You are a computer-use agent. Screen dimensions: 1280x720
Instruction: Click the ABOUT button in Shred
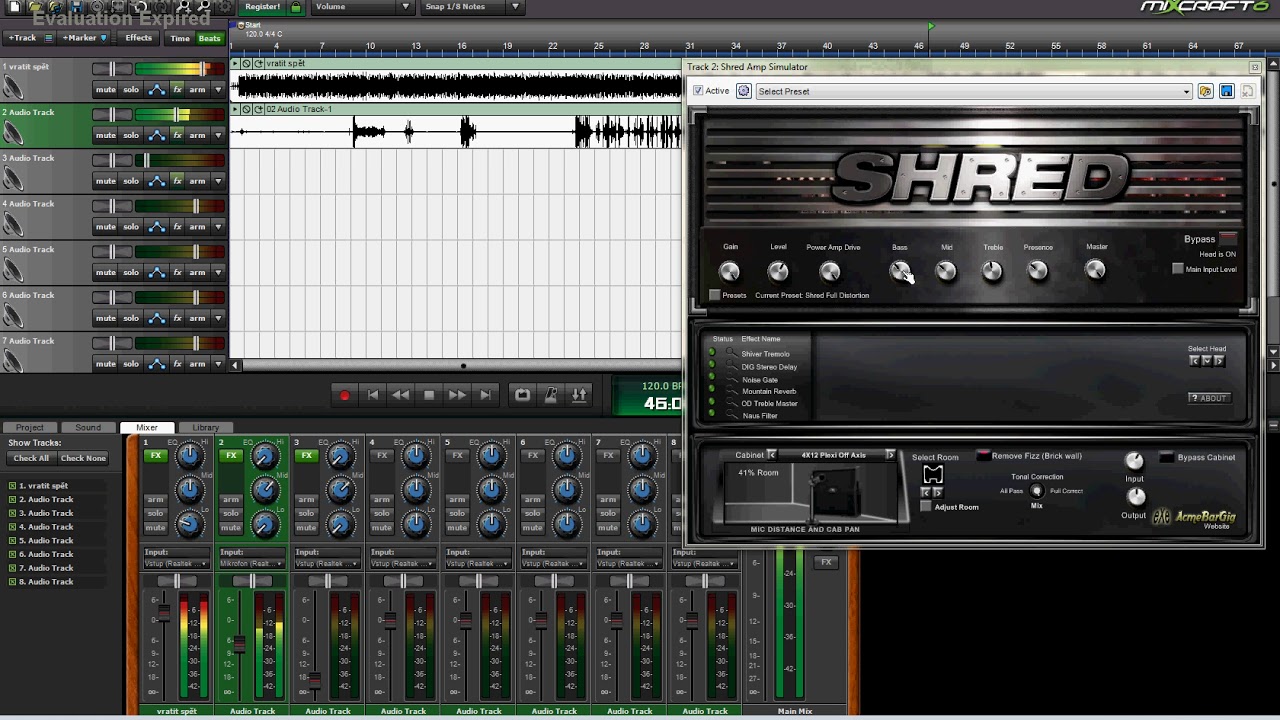tap(1209, 398)
